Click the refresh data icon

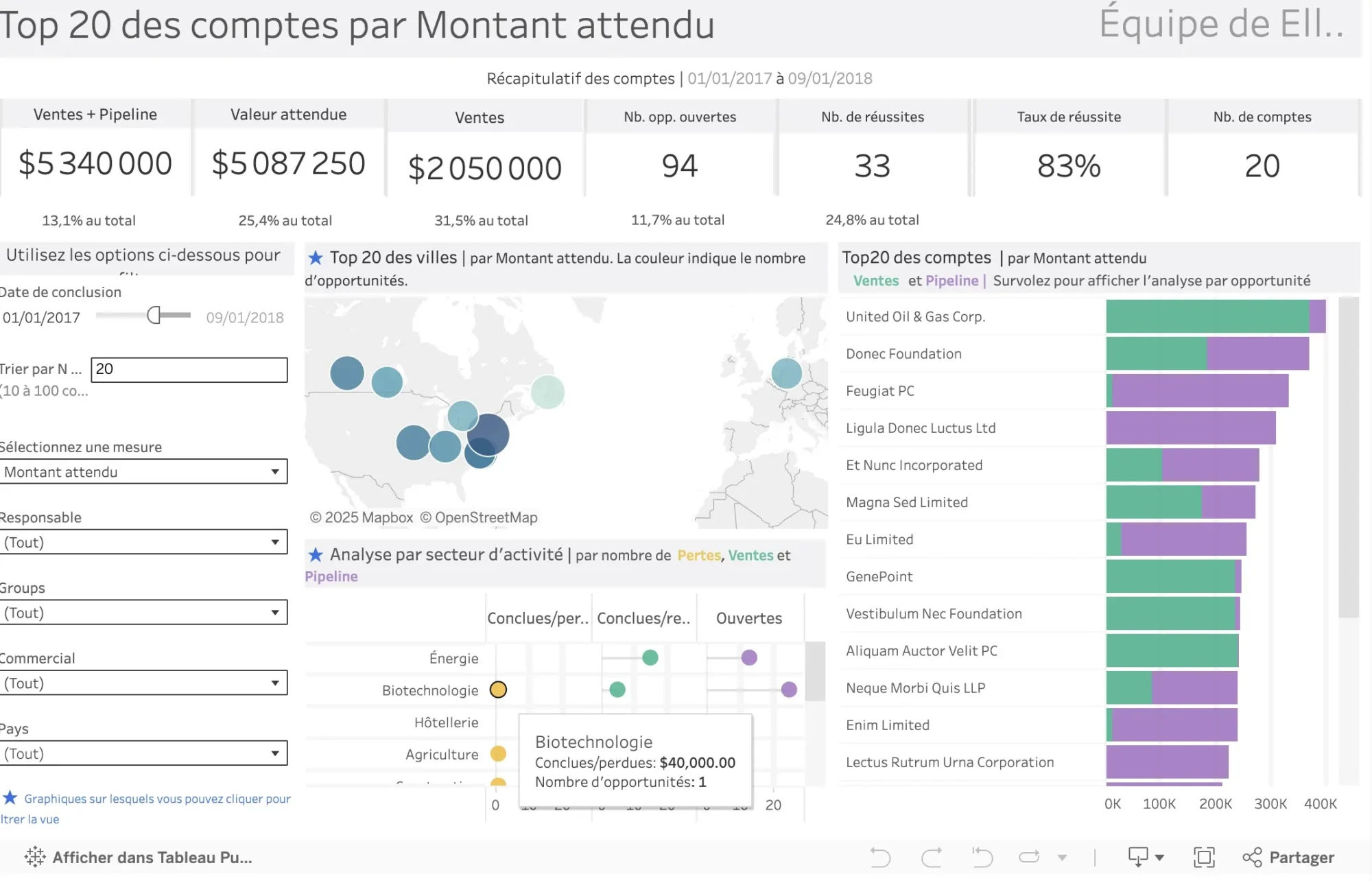[1029, 857]
